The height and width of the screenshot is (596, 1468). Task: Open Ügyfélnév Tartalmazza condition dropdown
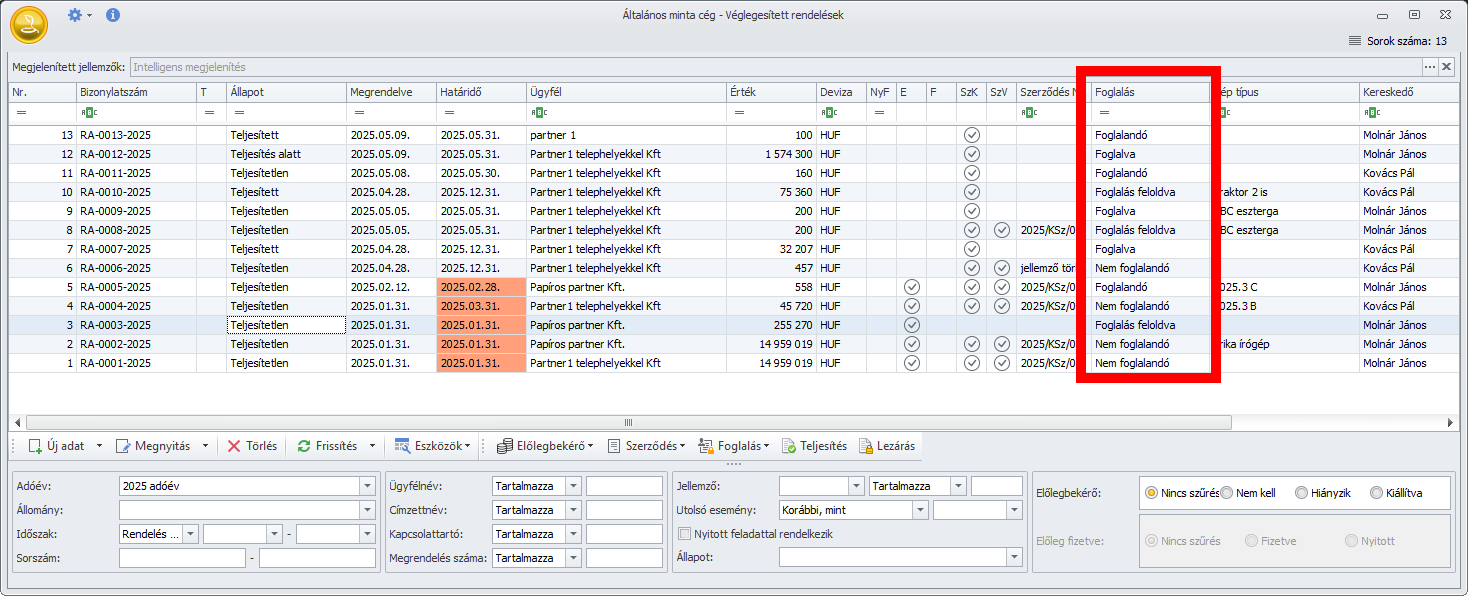[573, 486]
